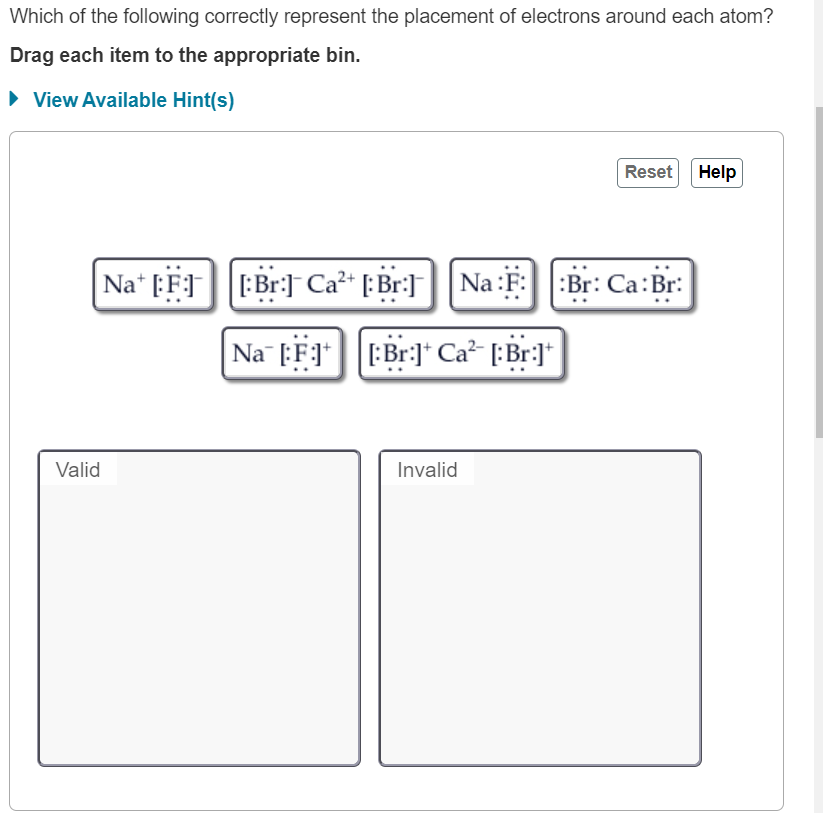Image resolution: width=823 pixels, height=813 pixels.
Task: Select the Na⁺ [:F:]⁻ answer tile
Action: pyautogui.click(x=152, y=284)
